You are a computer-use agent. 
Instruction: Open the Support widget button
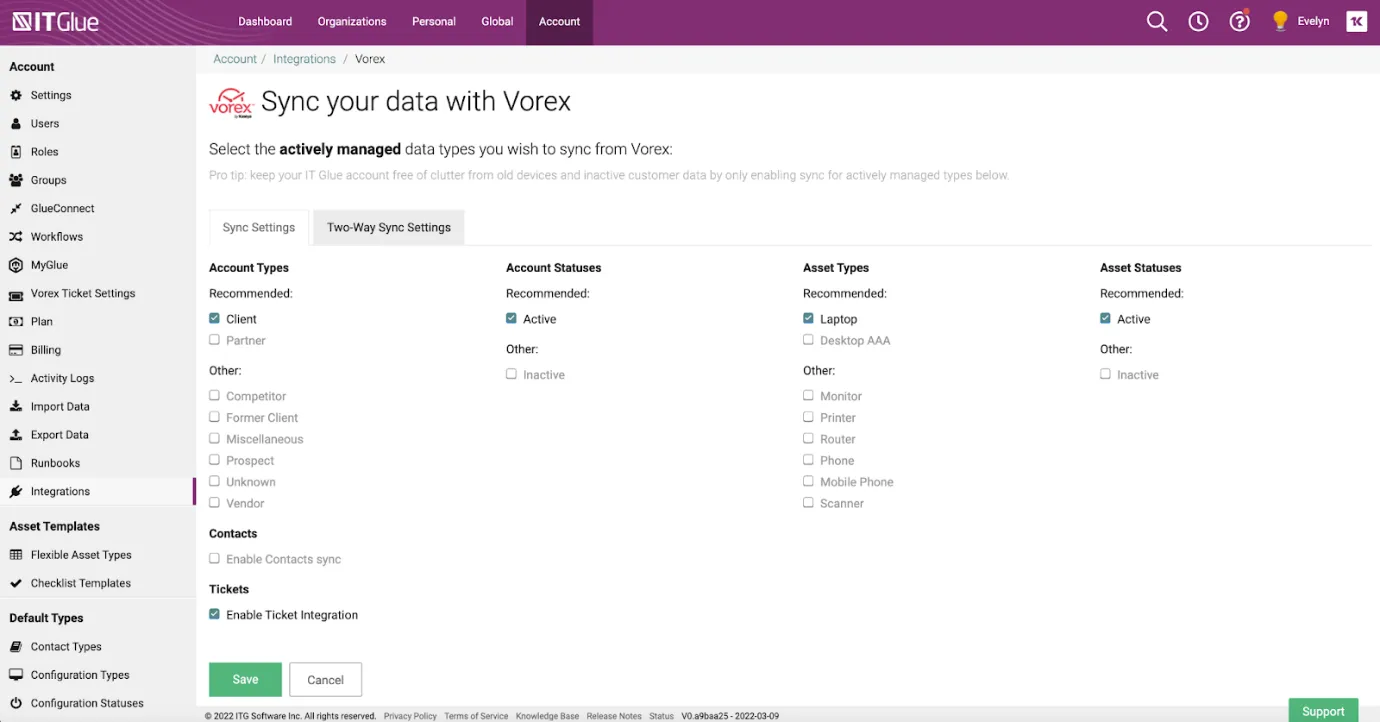(1322, 711)
